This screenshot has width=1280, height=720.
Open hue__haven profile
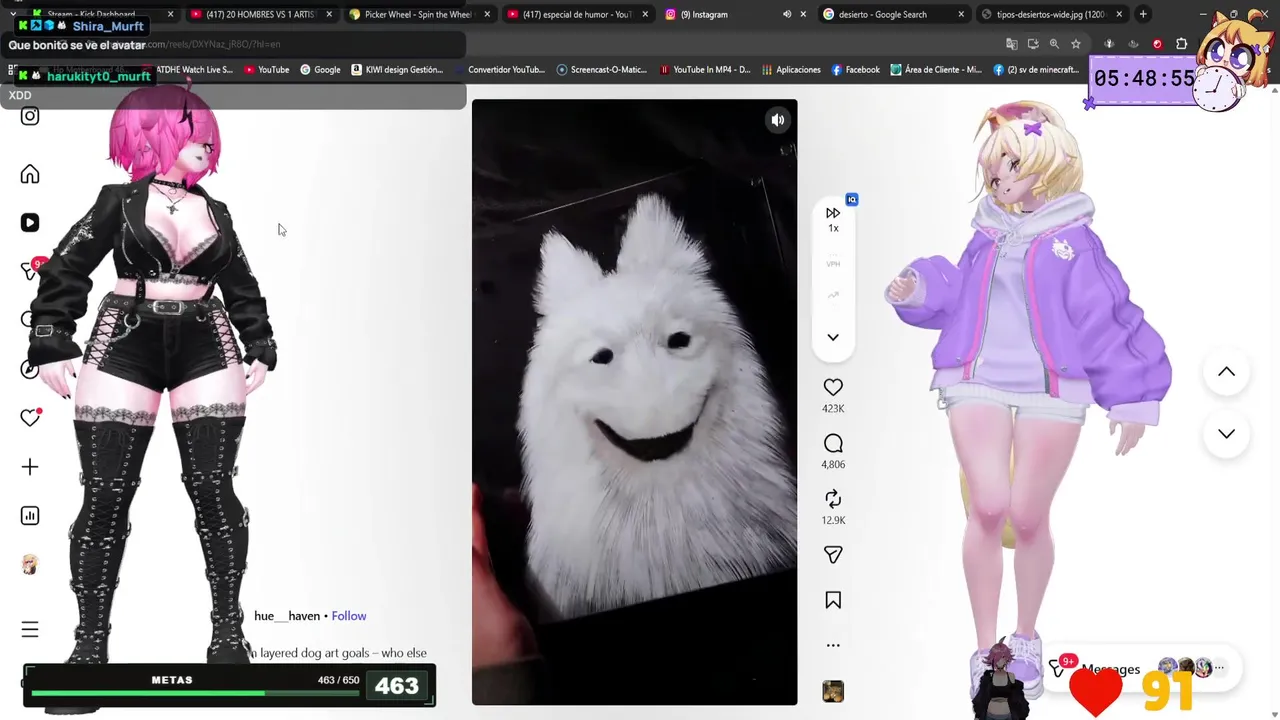click(x=287, y=616)
